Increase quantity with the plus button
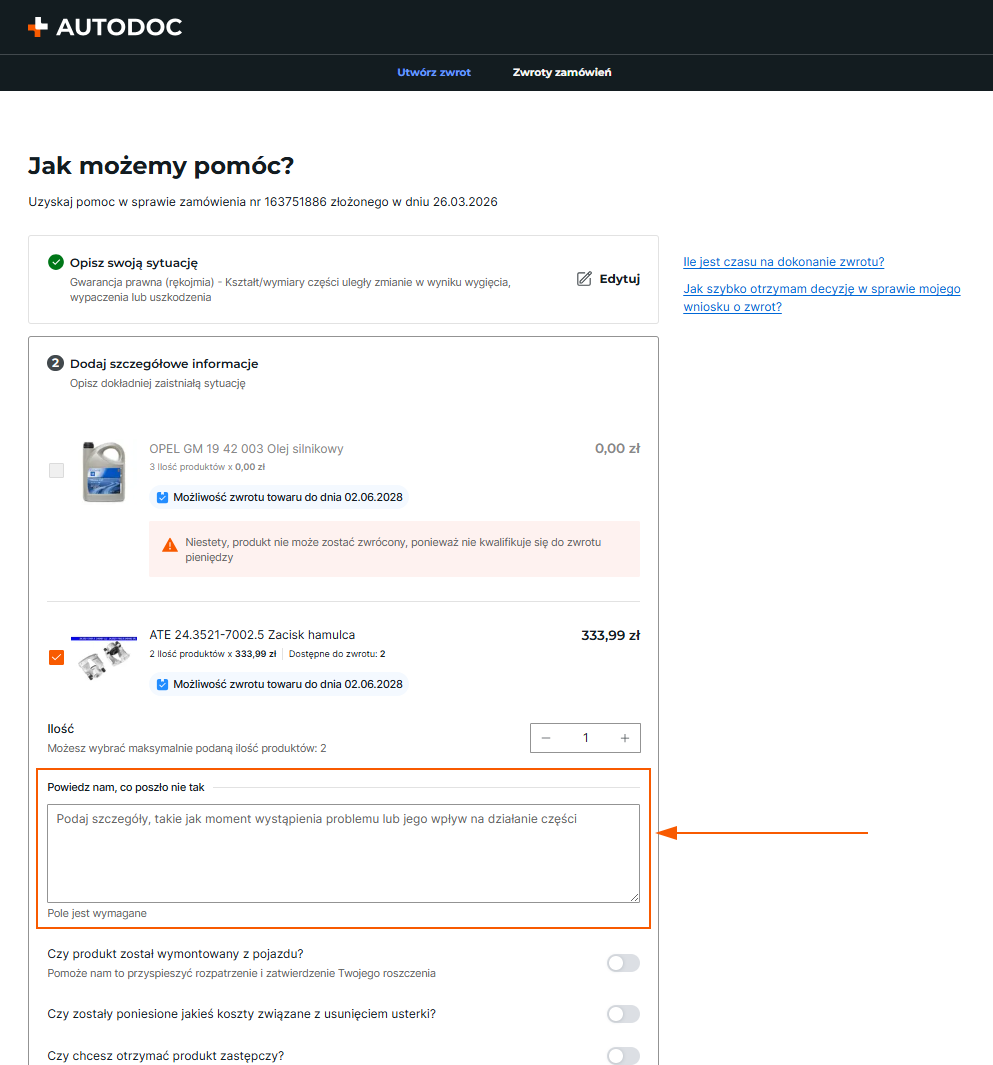Screen dimensions: 993x1065 click(x=625, y=738)
